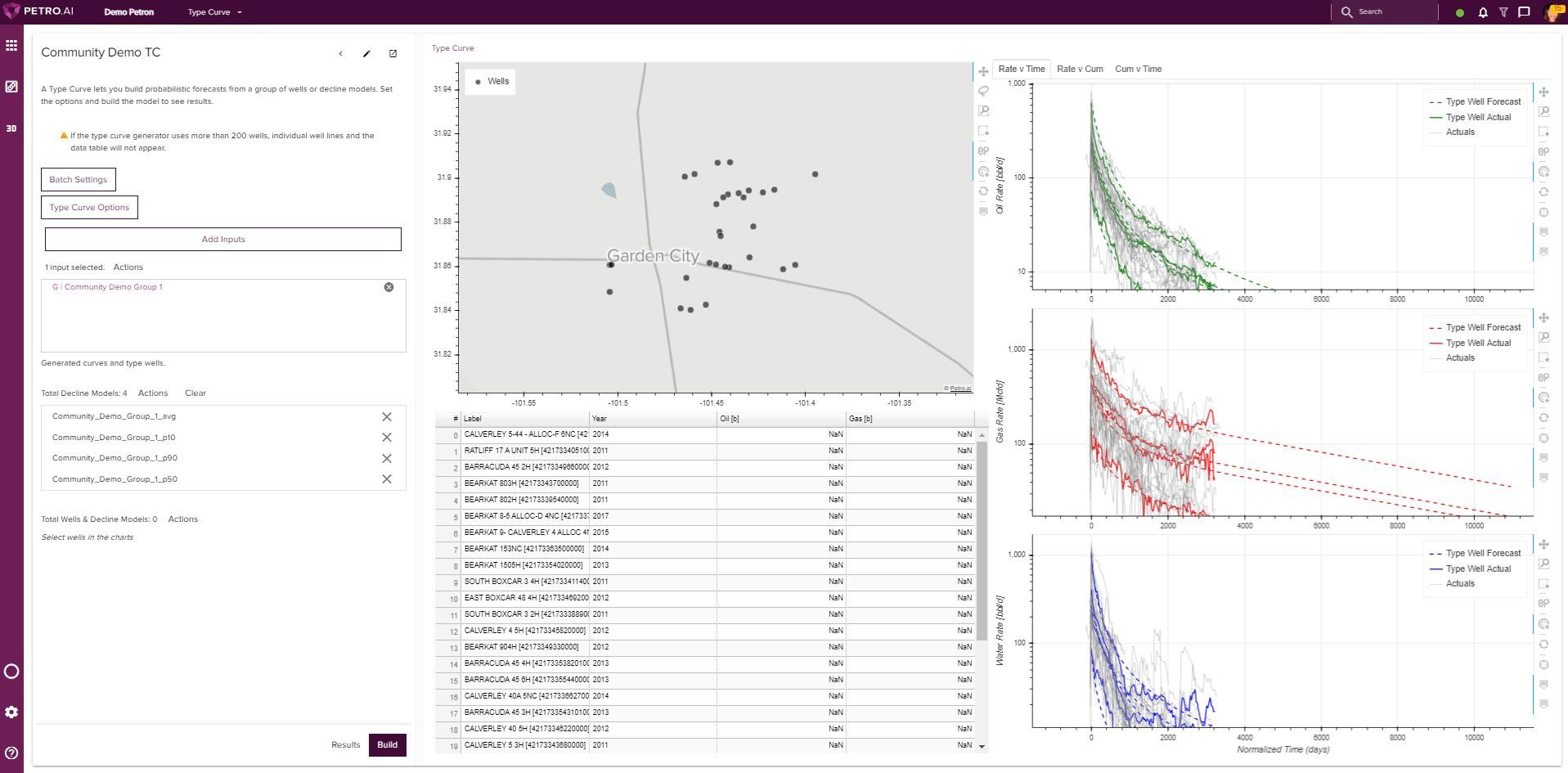Viewport: 1568px width, 773px height.
Task: Select the Box Zoom tool on the map
Action: (x=983, y=111)
